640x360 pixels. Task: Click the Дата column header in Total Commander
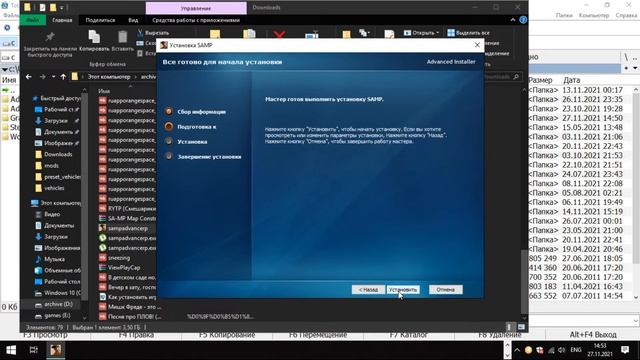click(x=571, y=80)
